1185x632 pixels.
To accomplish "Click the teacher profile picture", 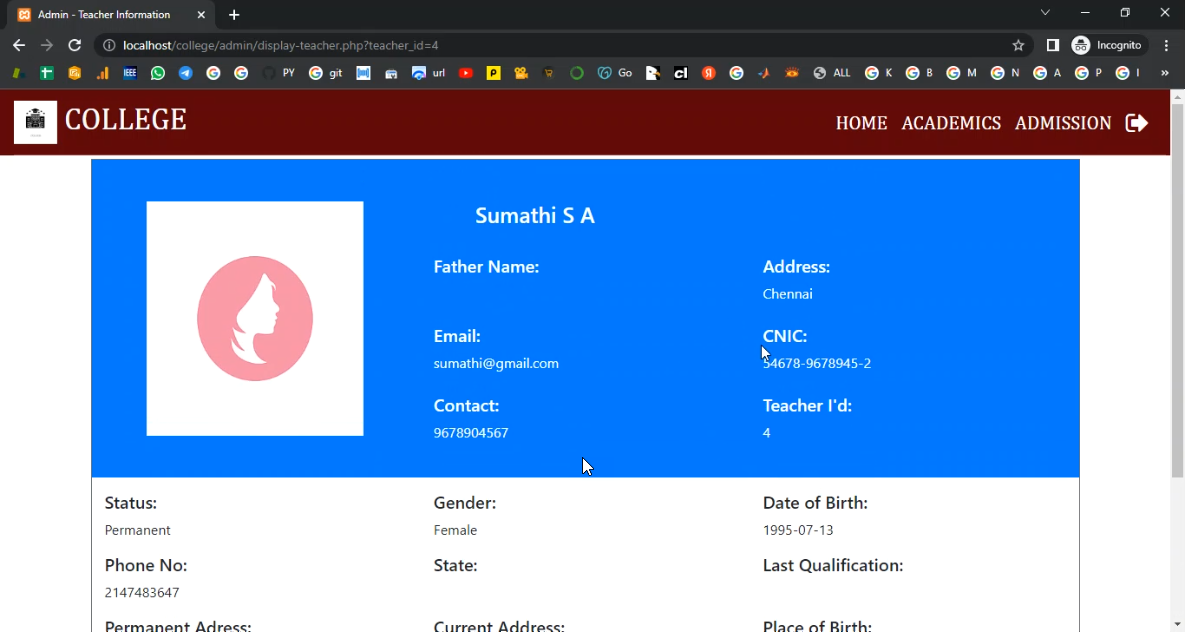I will tap(255, 318).
